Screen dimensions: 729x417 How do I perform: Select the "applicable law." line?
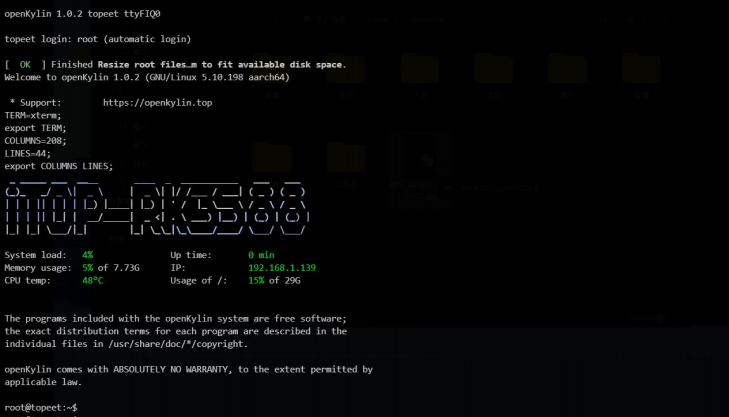43,382
